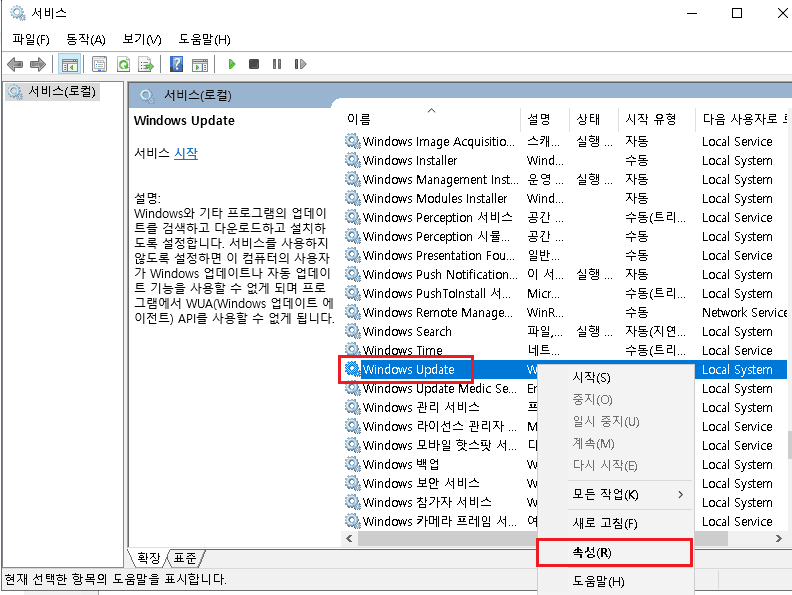The image size is (792, 595).
Task: Select Windows Perception 서비스 row
Action: [565, 217]
